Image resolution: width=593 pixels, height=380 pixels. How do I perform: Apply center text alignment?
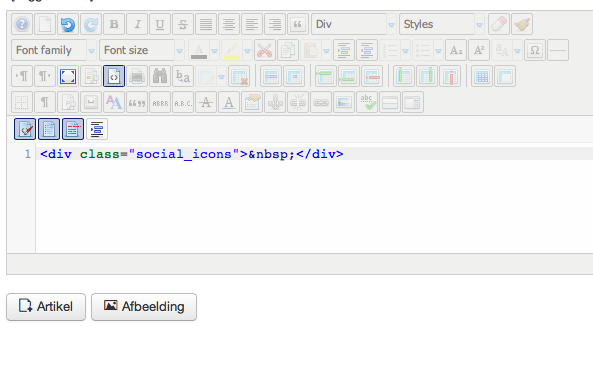pos(229,25)
